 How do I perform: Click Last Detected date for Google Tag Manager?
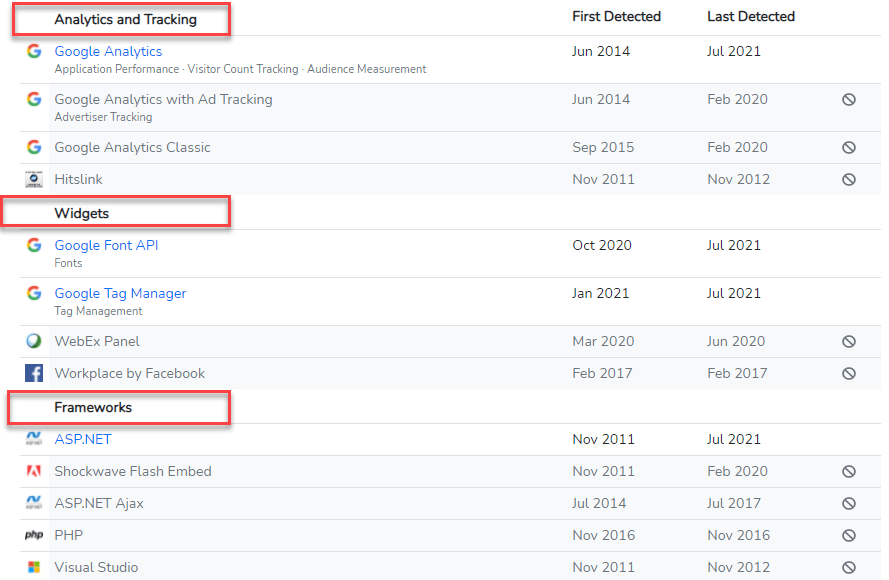[x=734, y=293]
